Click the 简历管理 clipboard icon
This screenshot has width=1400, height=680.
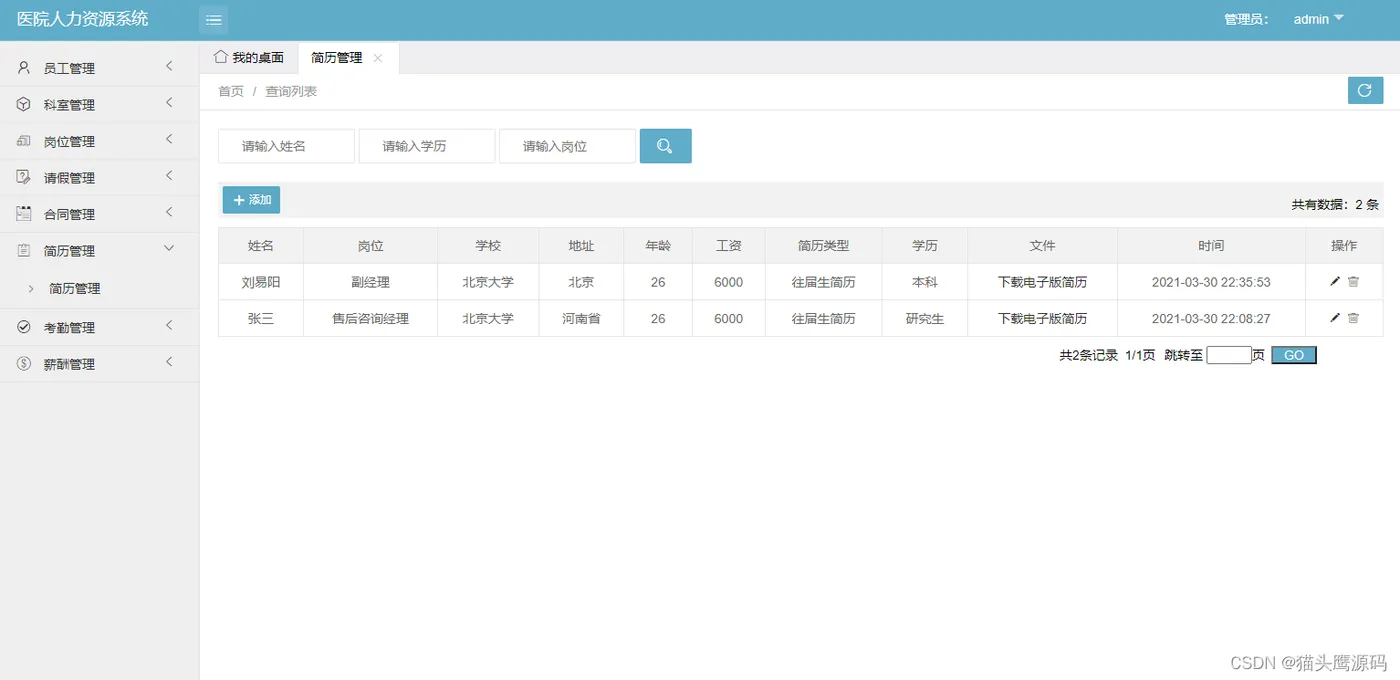tap(24, 251)
